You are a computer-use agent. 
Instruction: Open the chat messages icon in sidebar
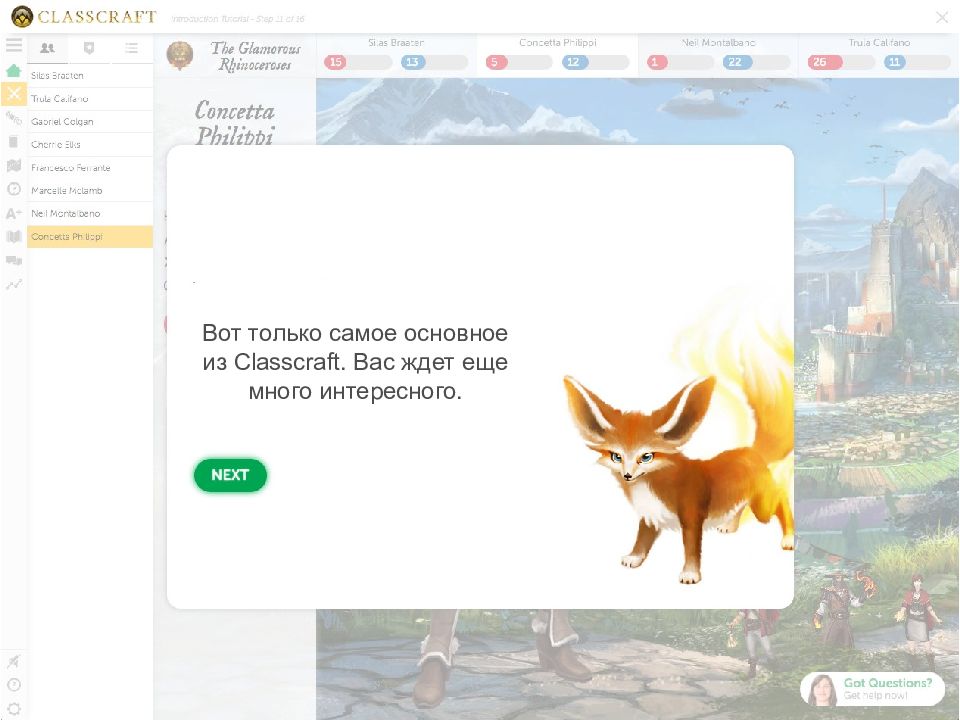pos(14,260)
